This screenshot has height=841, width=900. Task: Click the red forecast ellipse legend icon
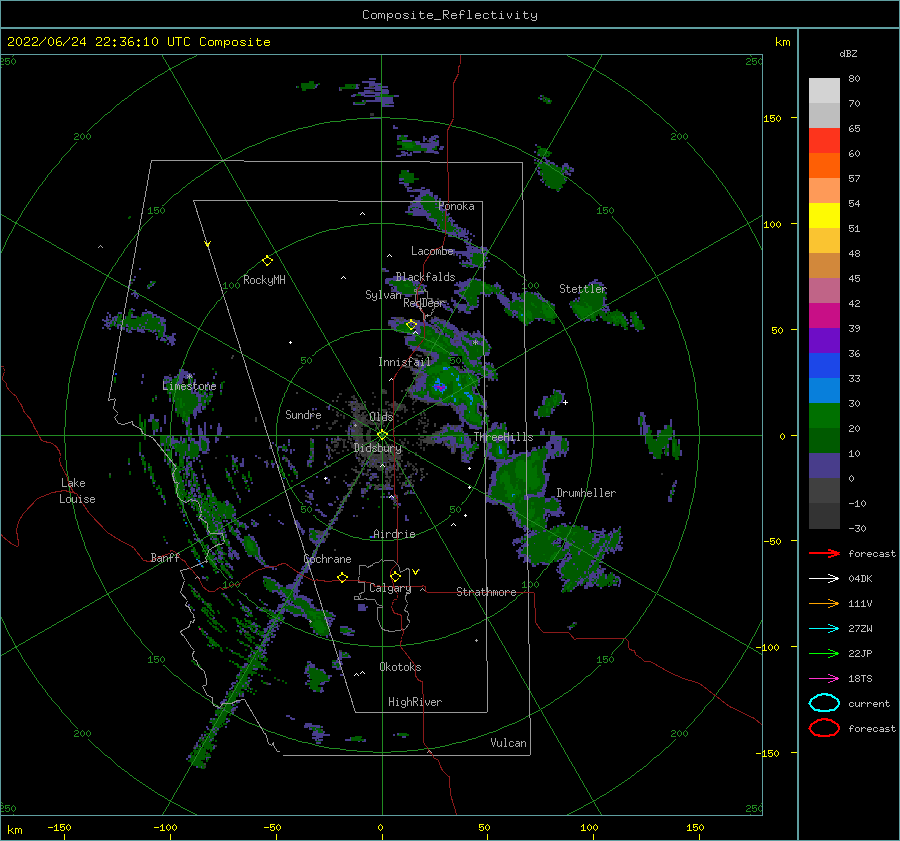point(824,728)
